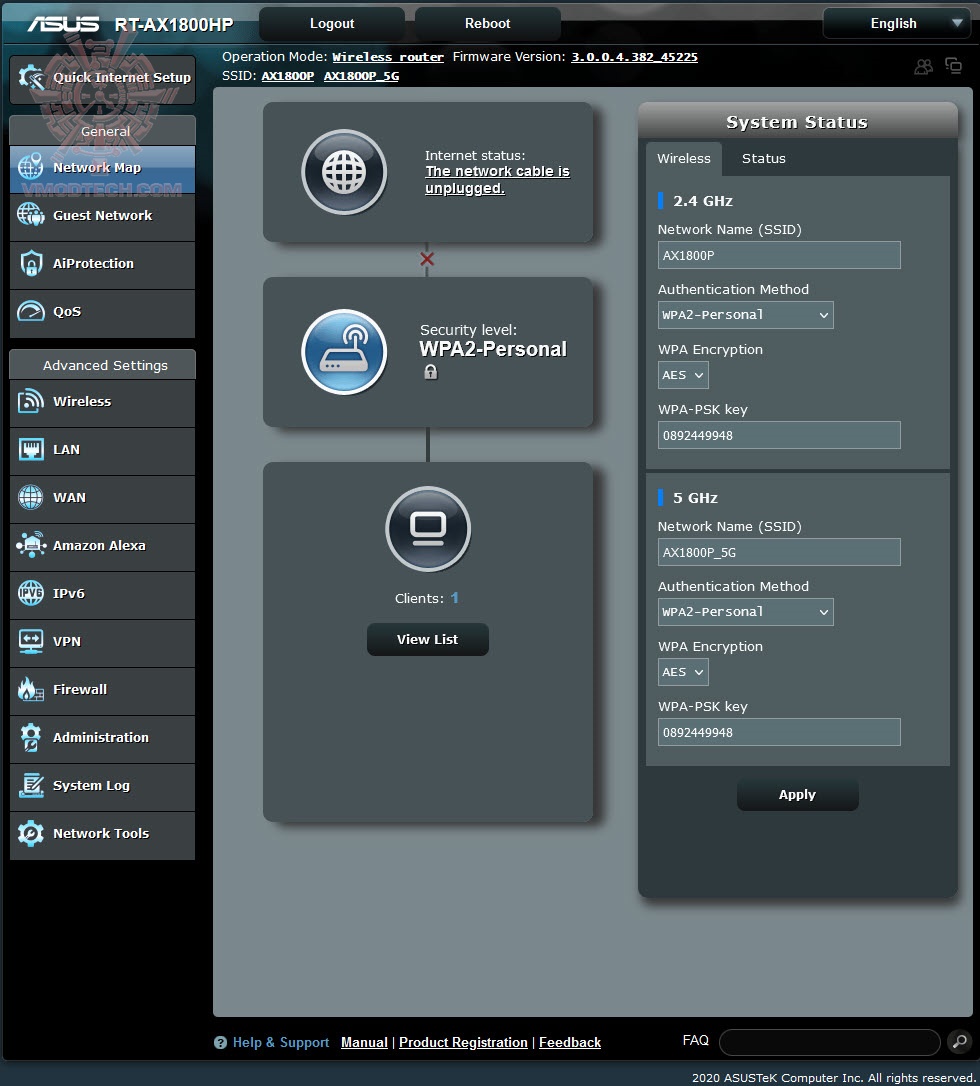Click the LAN port icon

(30, 449)
